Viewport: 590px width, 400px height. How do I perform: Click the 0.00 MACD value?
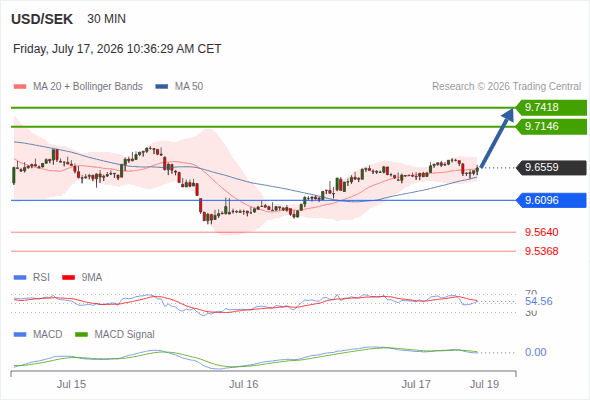[535, 352]
